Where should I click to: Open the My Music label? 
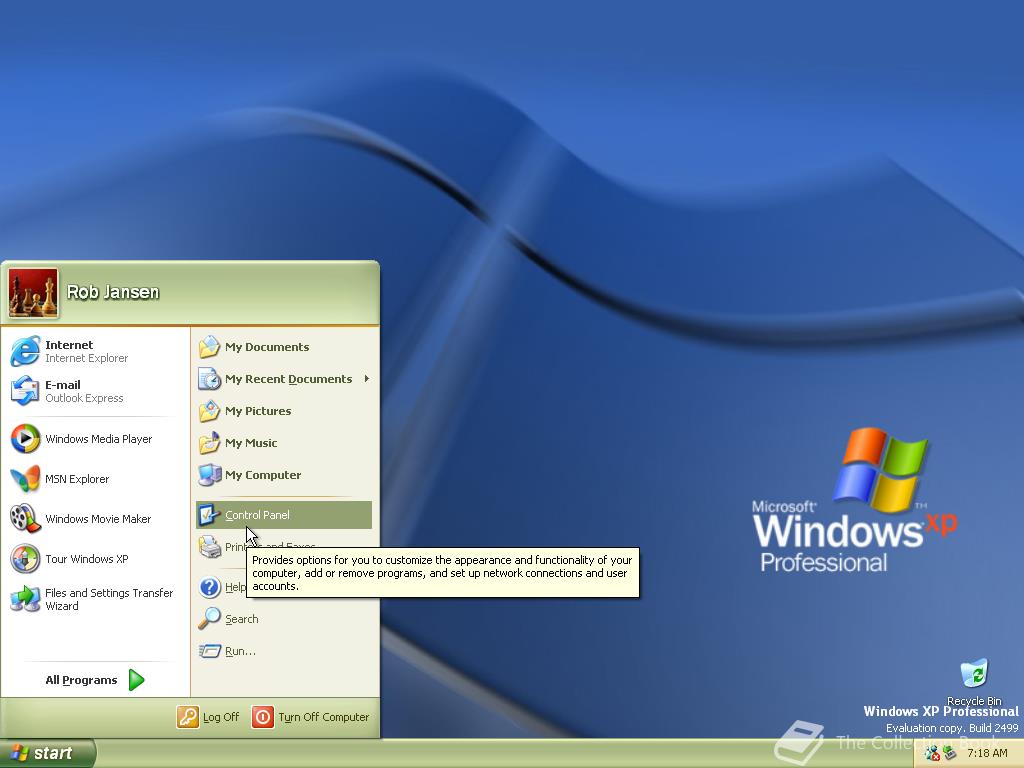pos(251,443)
